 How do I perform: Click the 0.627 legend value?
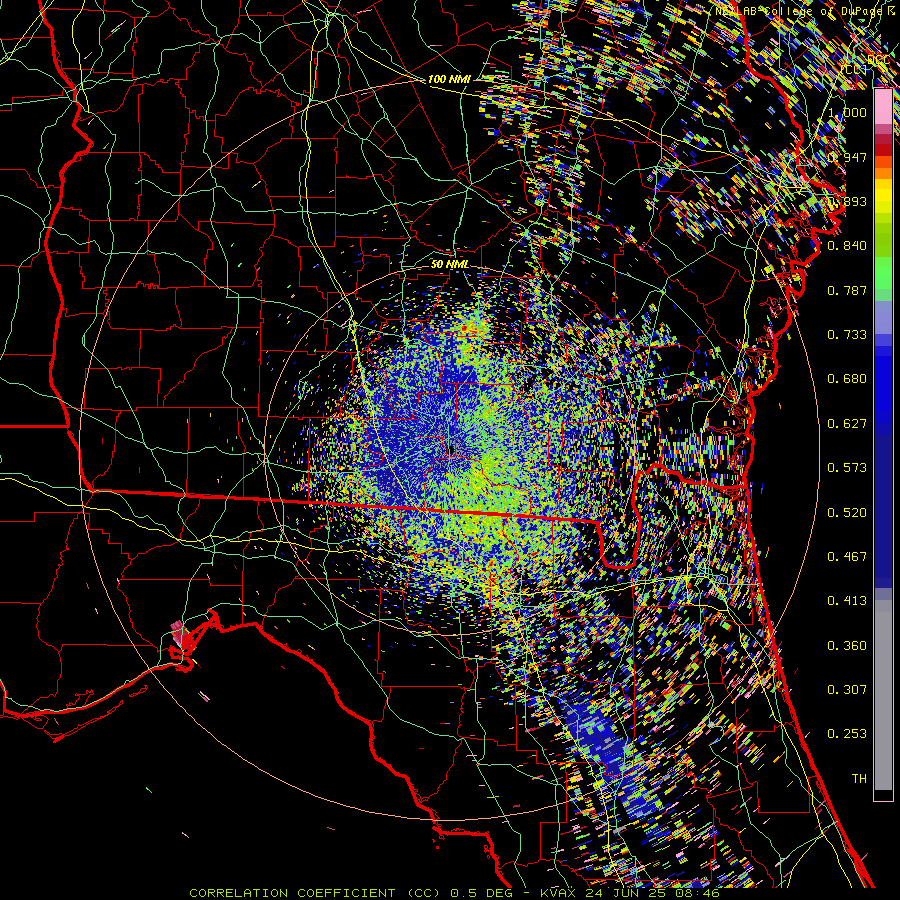coord(847,424)
